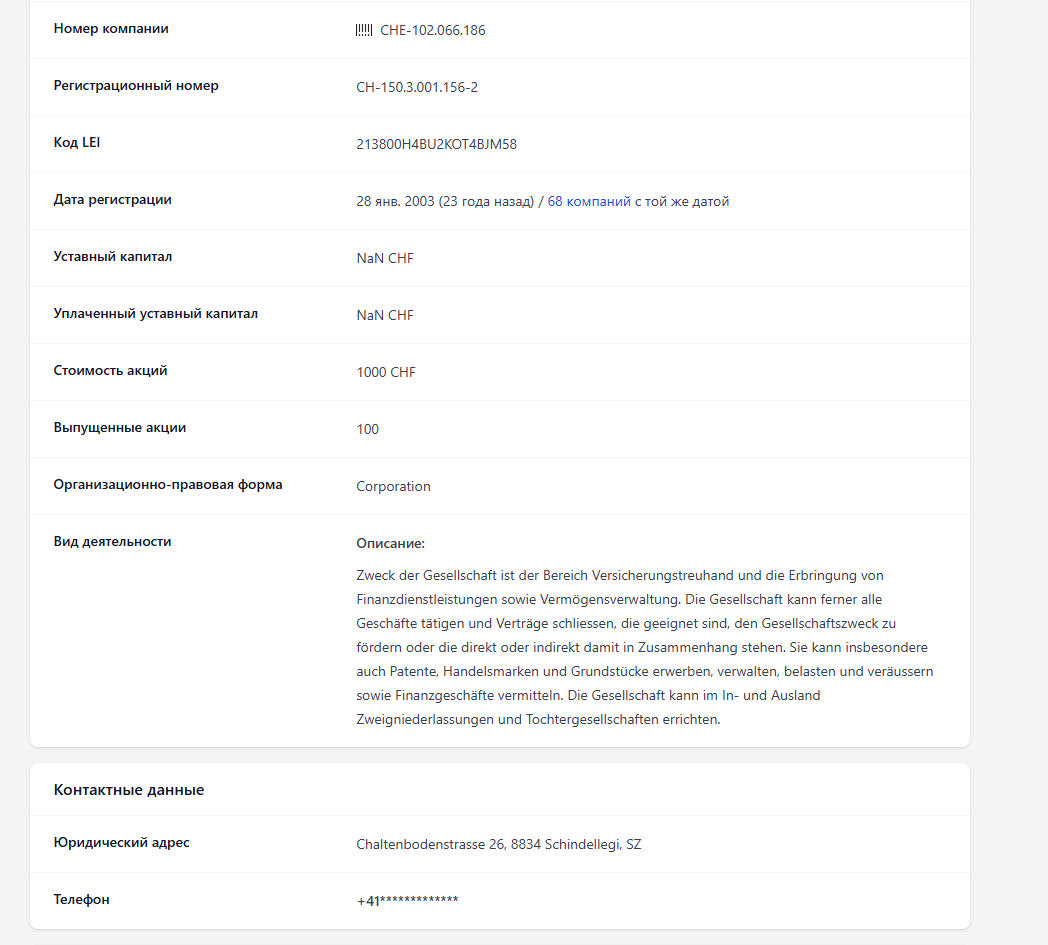This screenshot has width=1048, height=945.
Task: Click the LEI code 213800H4BU2KOT4BJM58
Action: point(436,144)
